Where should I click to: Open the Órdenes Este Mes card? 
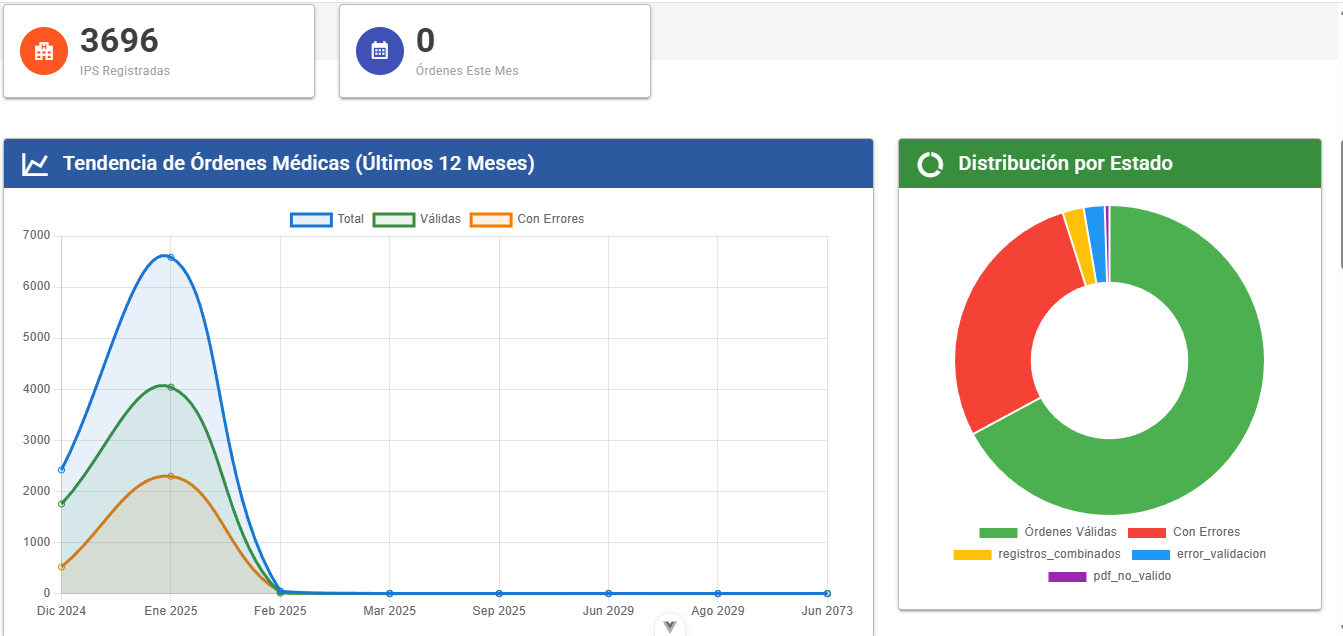coord(495,52)
